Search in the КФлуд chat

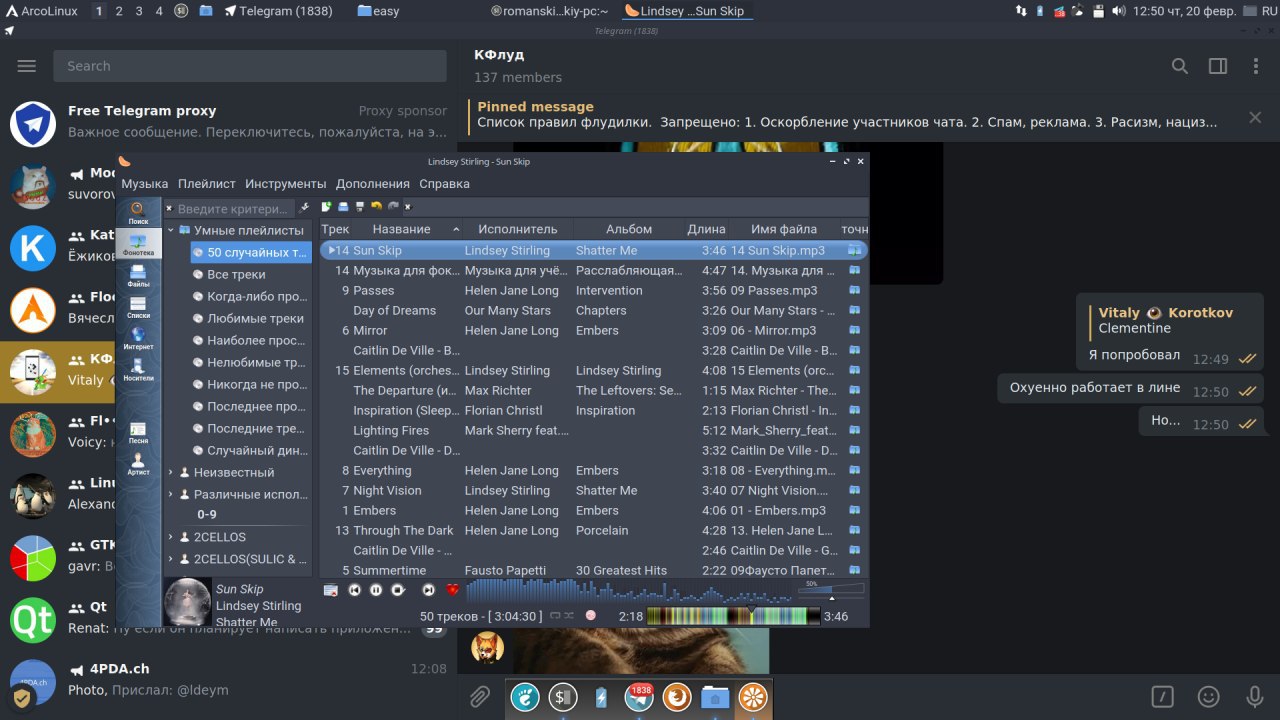coord(1180,66)
